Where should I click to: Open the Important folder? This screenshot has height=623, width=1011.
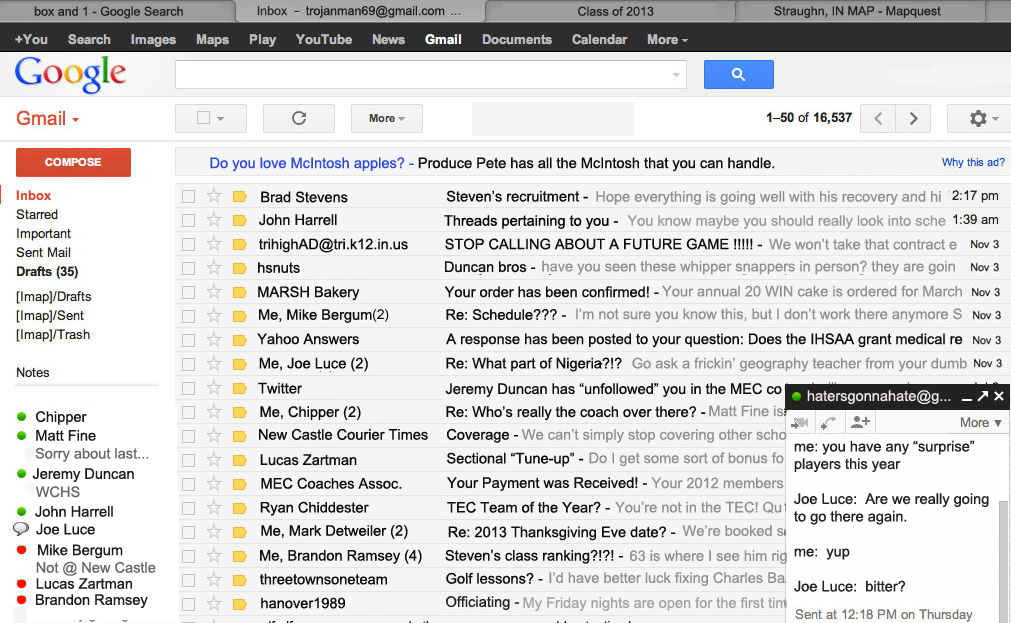pos(43,233)
